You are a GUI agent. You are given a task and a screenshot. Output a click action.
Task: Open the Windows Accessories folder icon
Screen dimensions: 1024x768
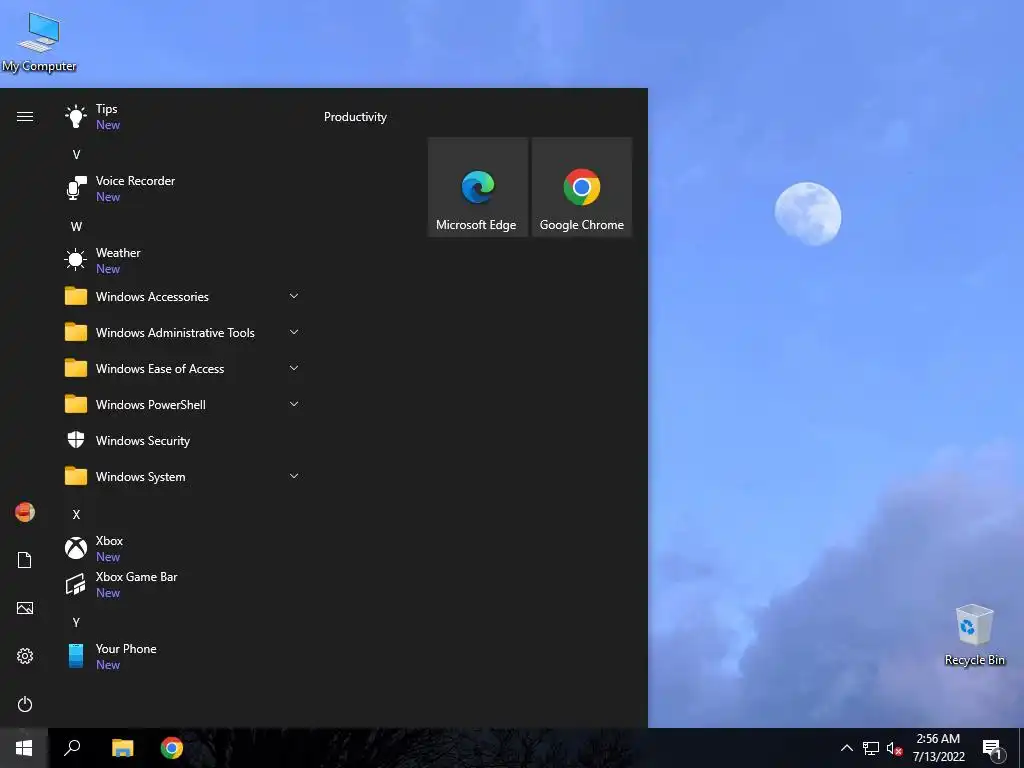point(76,296)
